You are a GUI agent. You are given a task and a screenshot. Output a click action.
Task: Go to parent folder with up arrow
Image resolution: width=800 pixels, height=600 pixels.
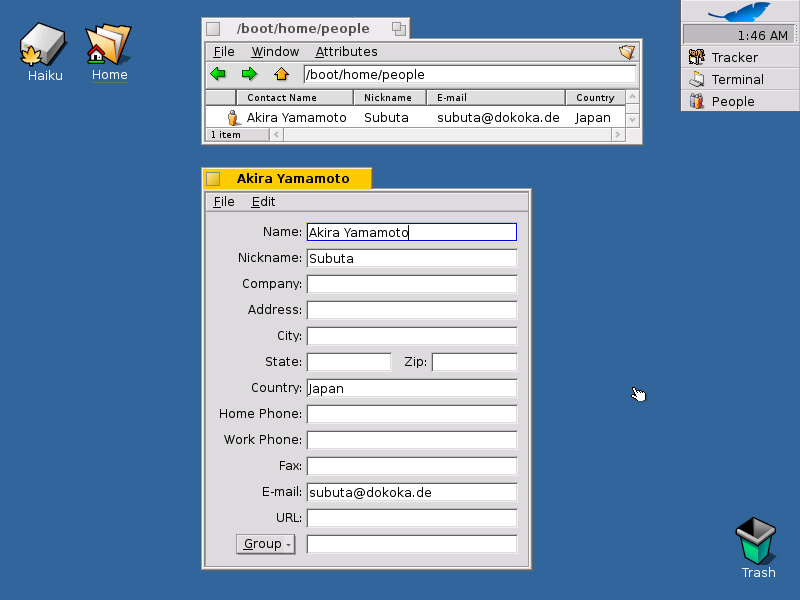coord(281,74)
